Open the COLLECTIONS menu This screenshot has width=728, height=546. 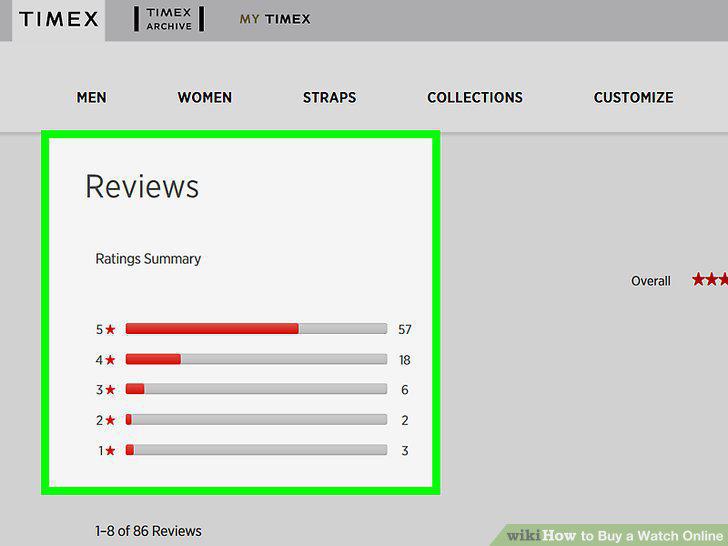474,98
